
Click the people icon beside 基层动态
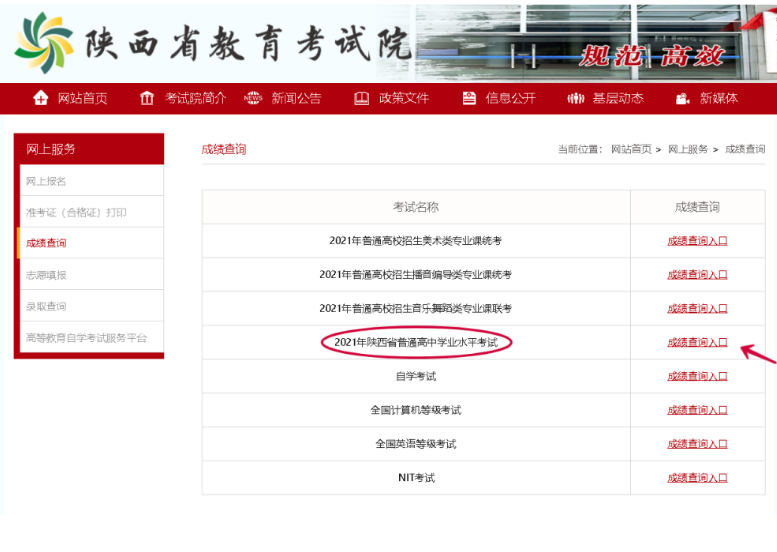click(575, 98)
